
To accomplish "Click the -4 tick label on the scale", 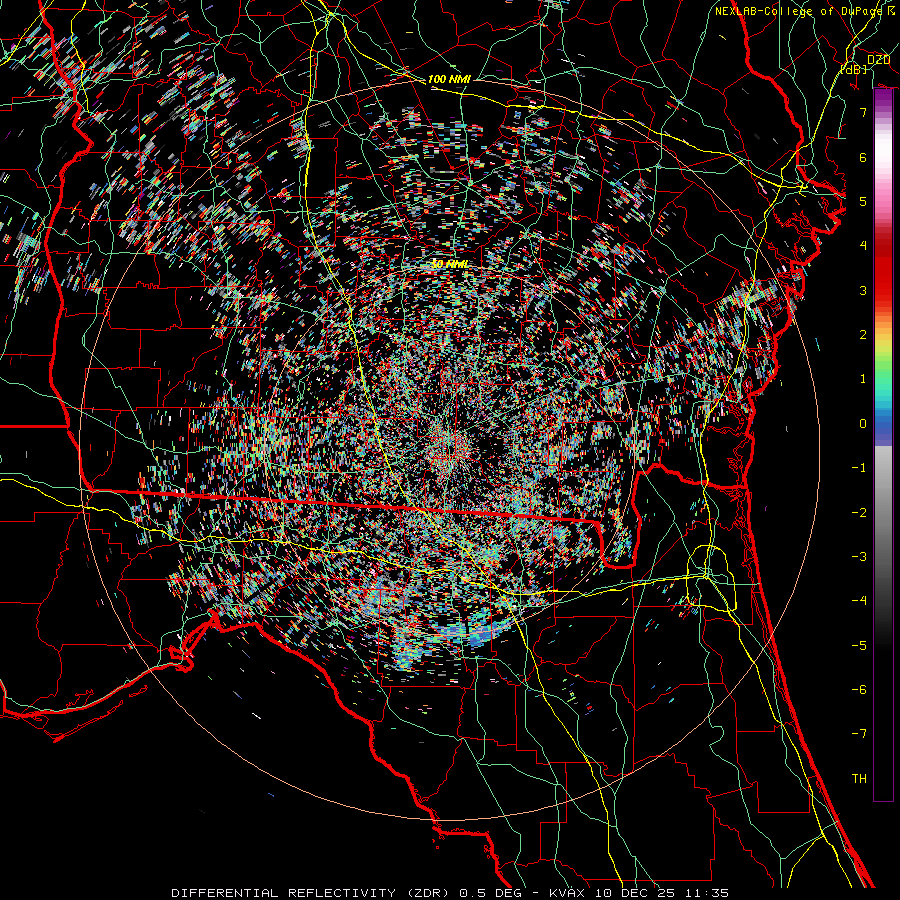I will [x=859, y=601].
